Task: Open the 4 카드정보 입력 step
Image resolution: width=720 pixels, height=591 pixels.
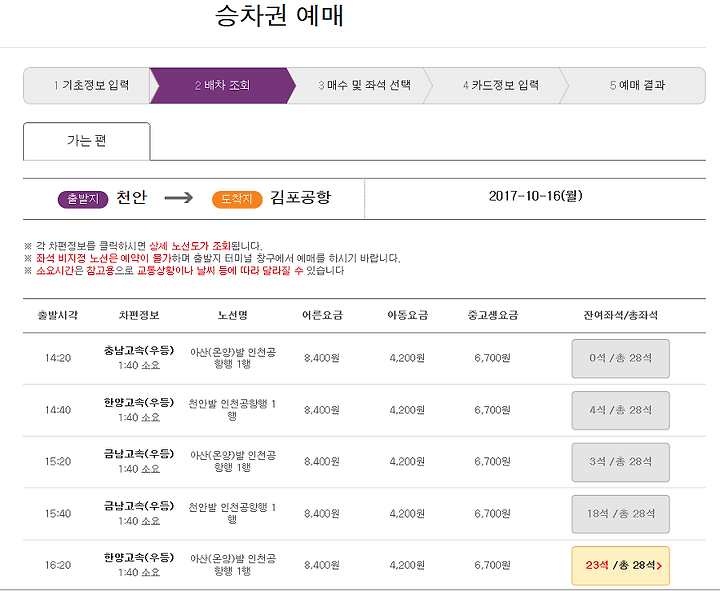Action: 501,85
